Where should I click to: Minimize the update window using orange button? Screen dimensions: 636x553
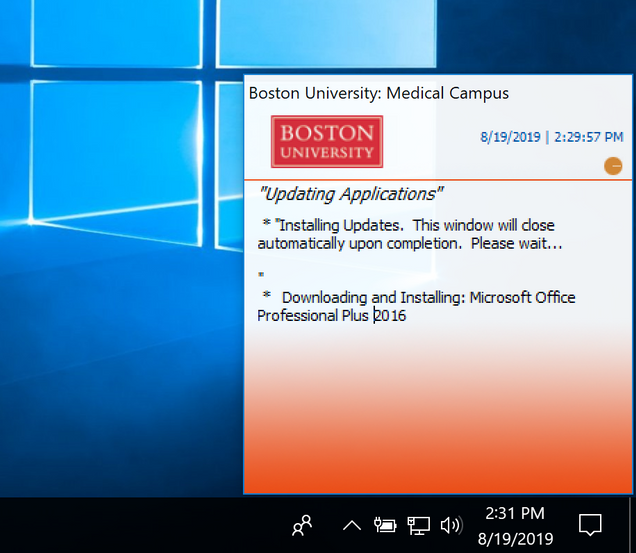click(x=613, y=166)
